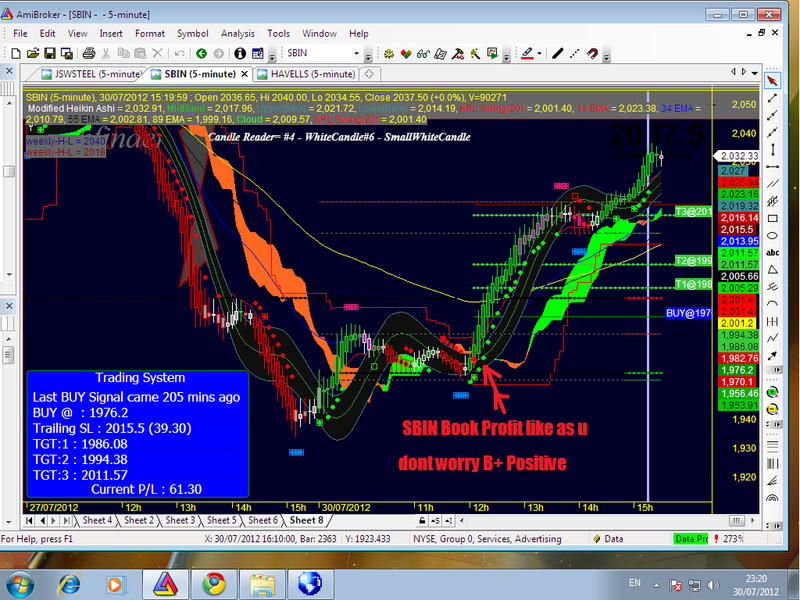The width and height of the screenshot is (800, 600).
Task: Open the Preferences gear icon in toolbar
Action: click(389, 53)
